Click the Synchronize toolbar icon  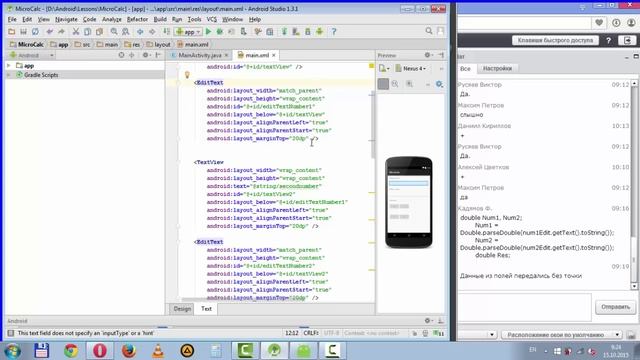35,31
